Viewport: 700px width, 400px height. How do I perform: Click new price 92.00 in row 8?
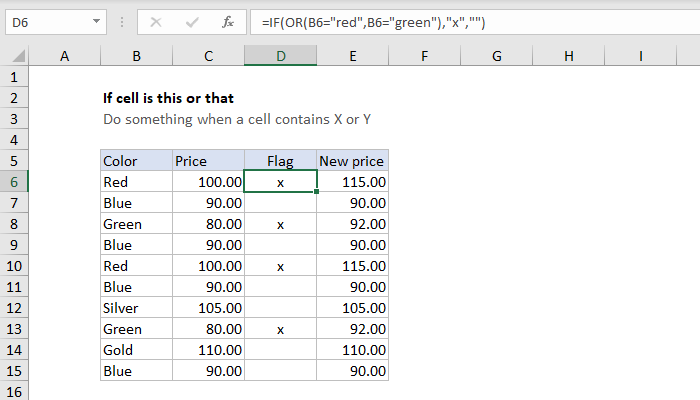[x=353, y=224]
